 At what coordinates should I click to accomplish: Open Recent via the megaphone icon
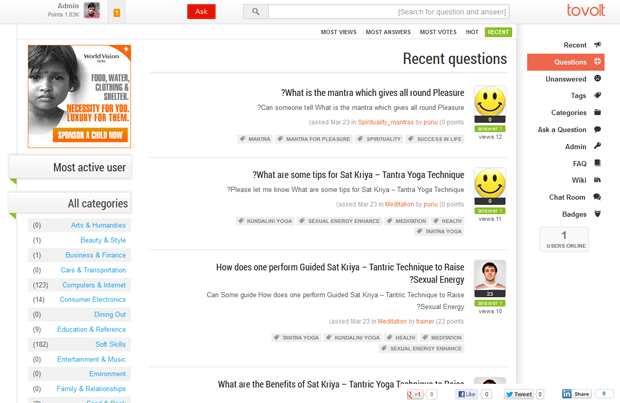pyautogui.click(x=597, y=45)
